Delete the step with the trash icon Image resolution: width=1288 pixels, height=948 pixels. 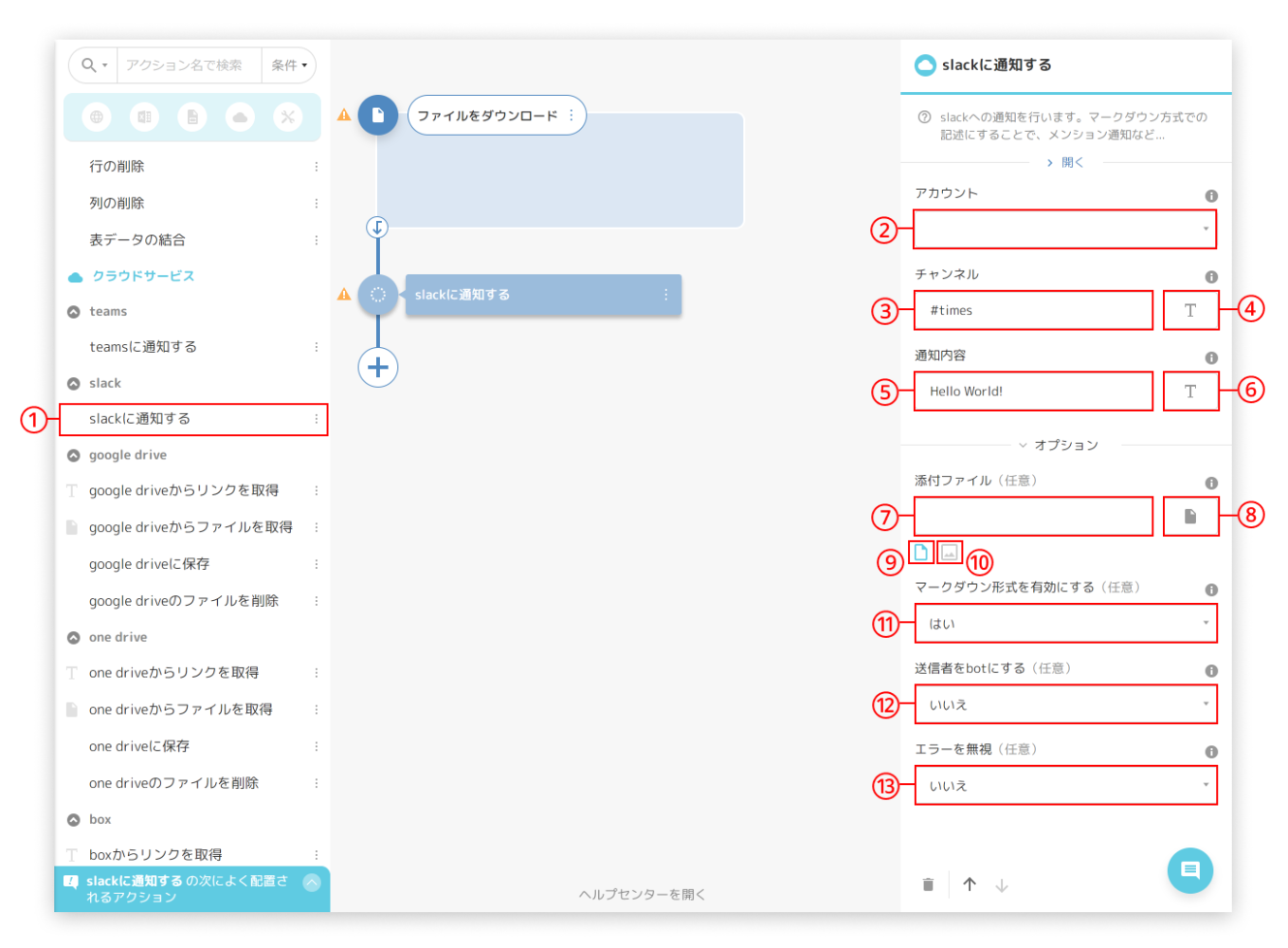(x=928, y=884)
